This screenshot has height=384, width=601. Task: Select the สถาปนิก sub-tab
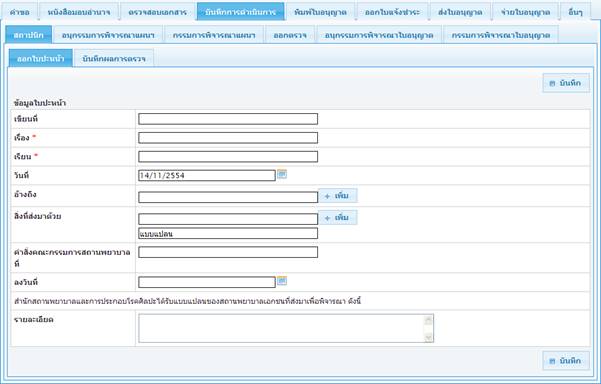[x=29, y=35]
